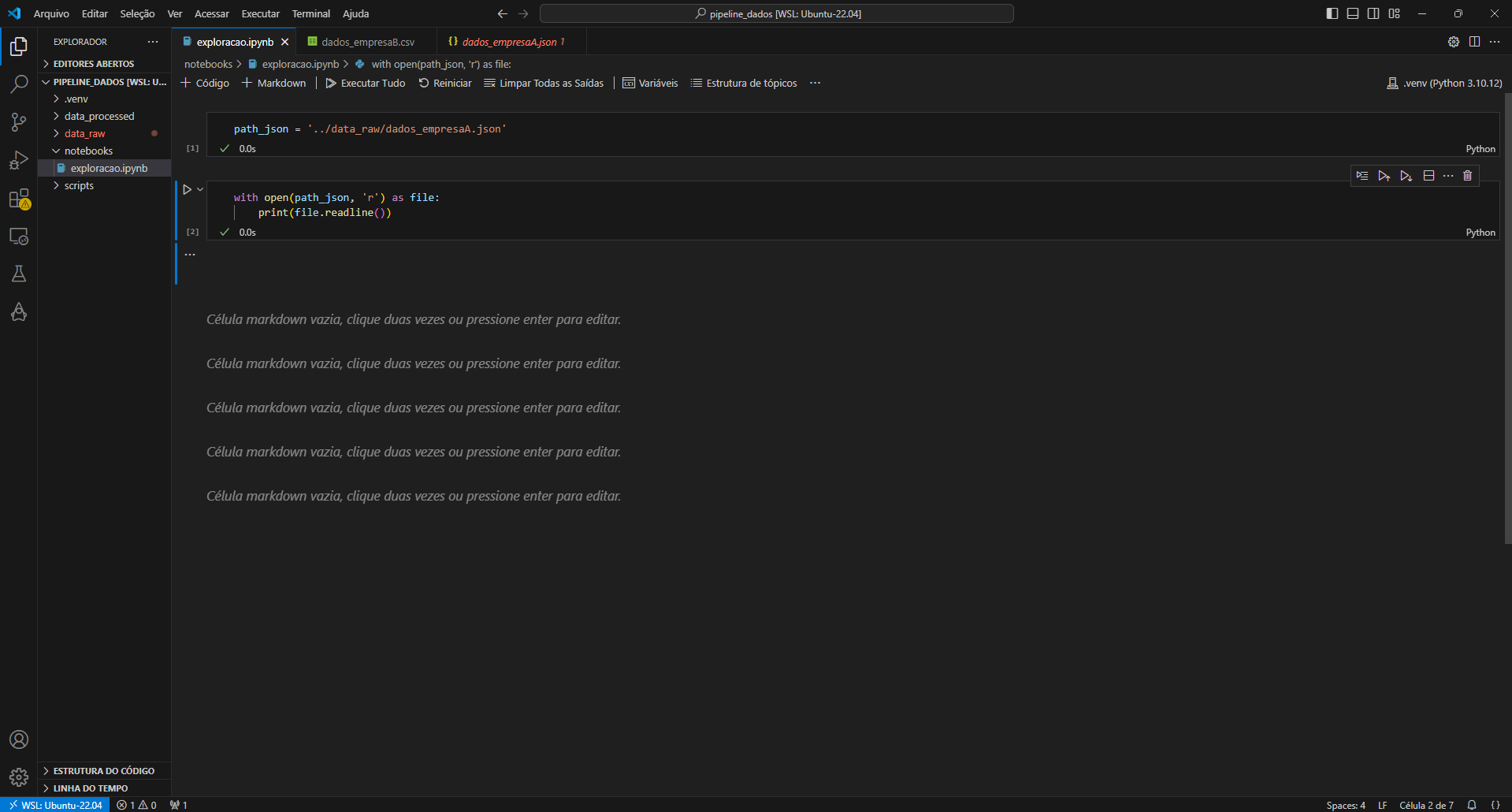Open the Explorer view in activity bar
1512x812 pixels.
tap(19, 47)
